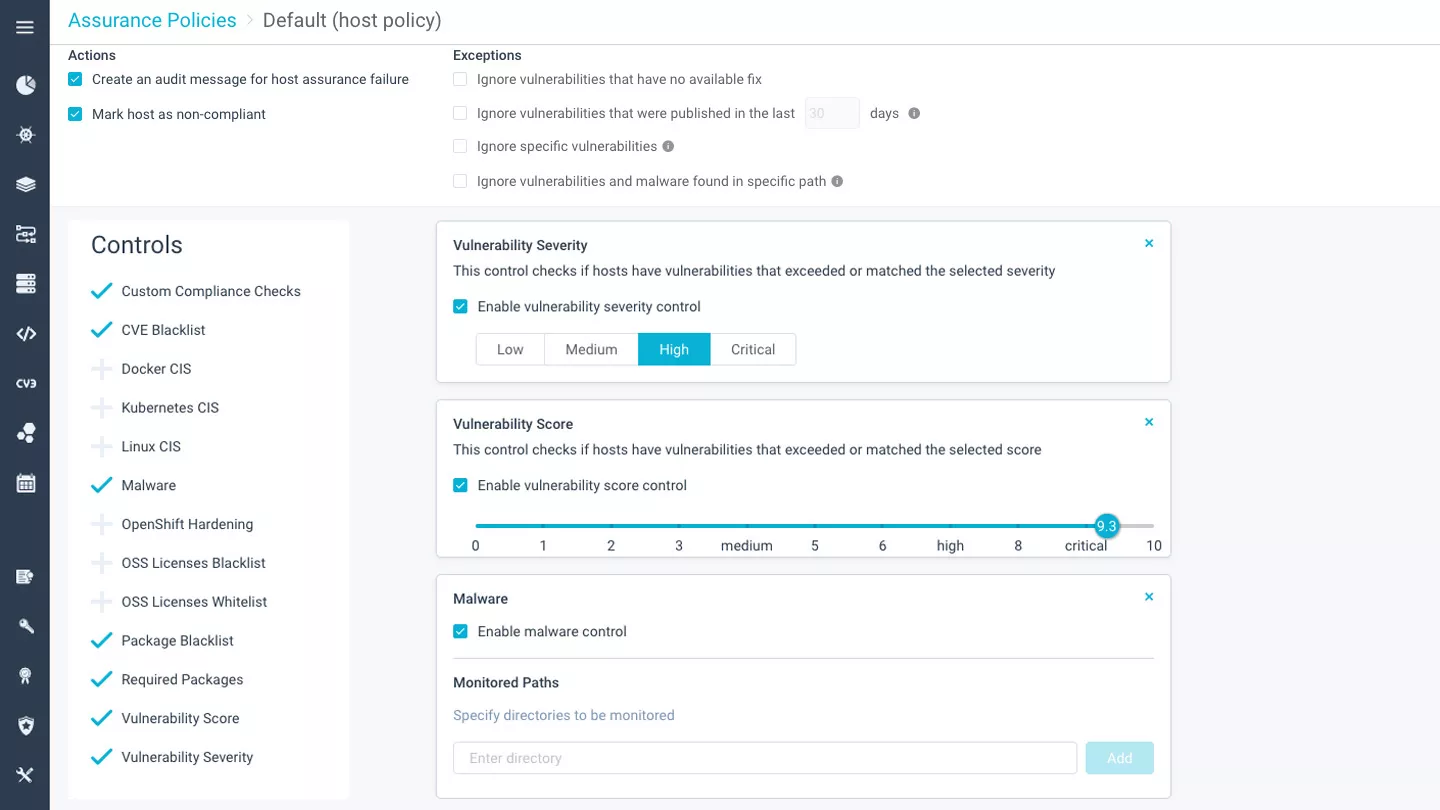The image size is (1440, 810).
Task: Open the policy document sidebar icon
Action: tap(26, 576)
